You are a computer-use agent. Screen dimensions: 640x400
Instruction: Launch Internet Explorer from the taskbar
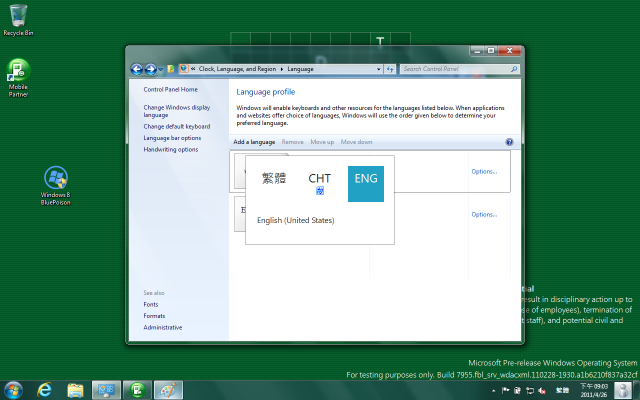pos(44,390)
